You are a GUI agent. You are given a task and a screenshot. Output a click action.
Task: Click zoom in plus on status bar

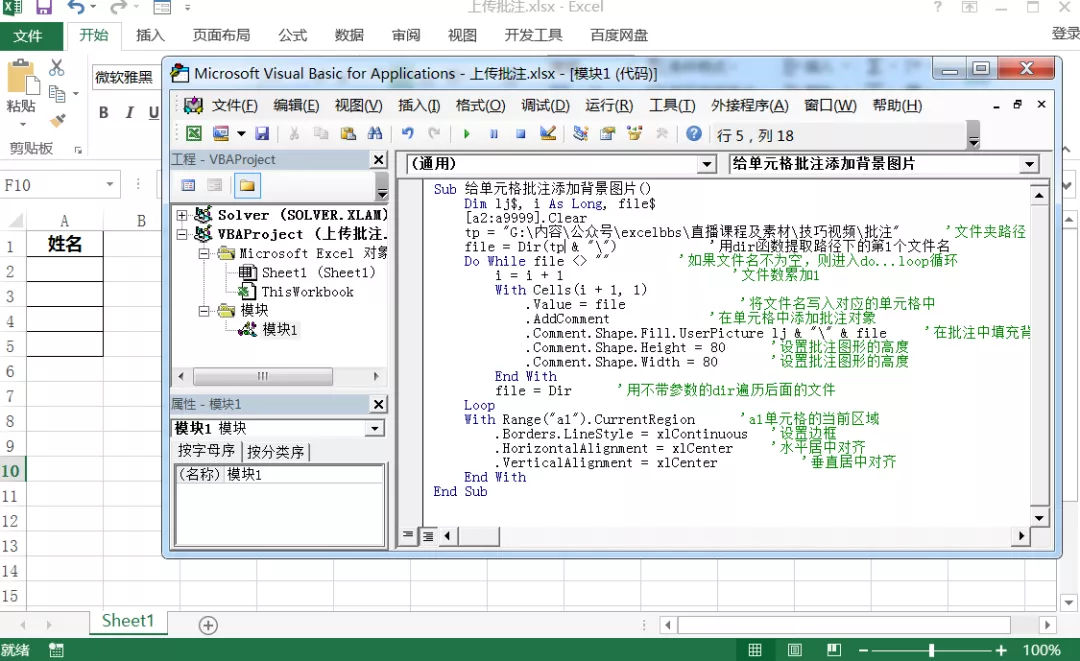point(1001,650)
